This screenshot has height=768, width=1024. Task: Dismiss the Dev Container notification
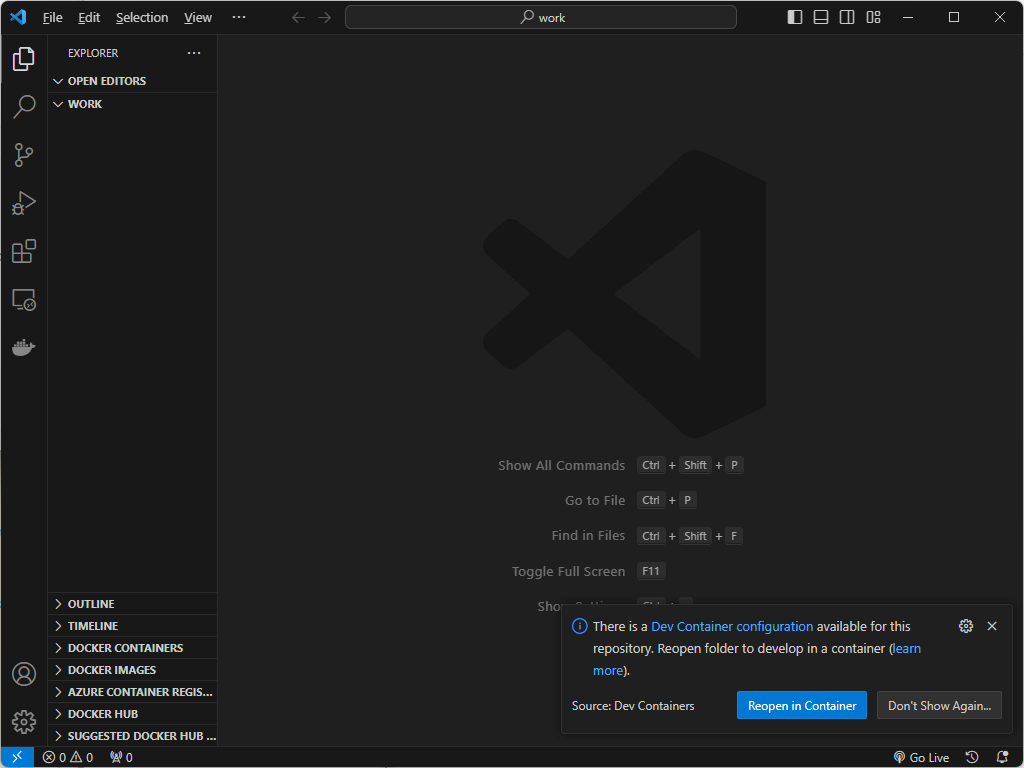(x=992, y=626)
